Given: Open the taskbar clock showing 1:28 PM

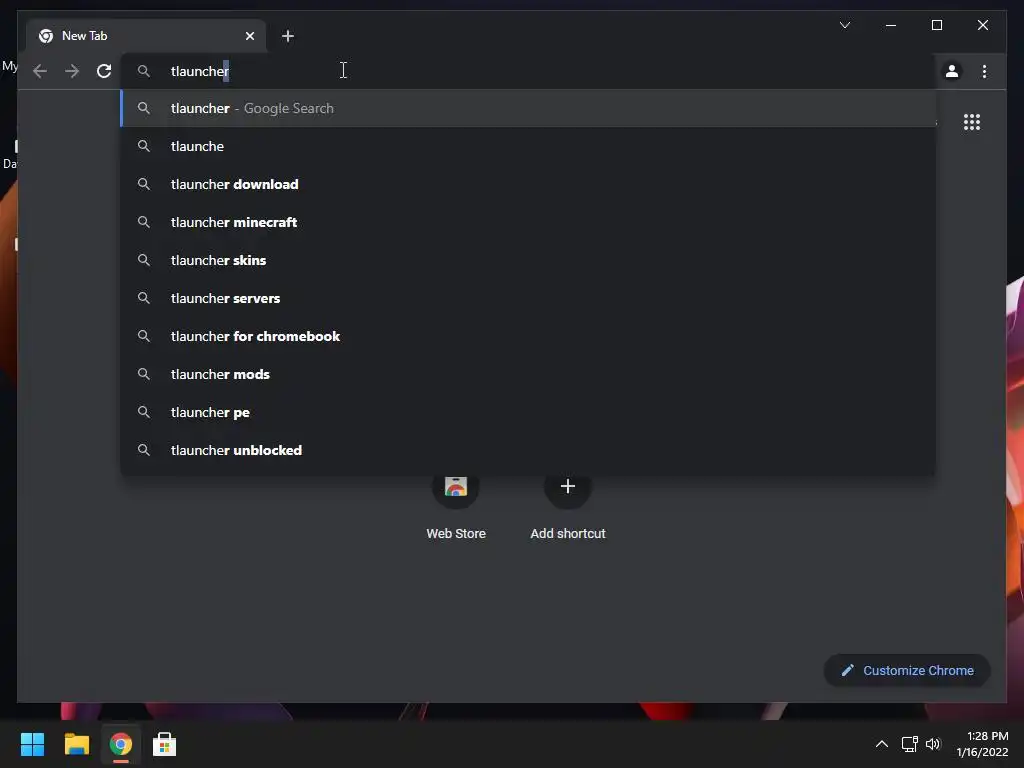Looking at the screenshot, I should pyautogui.click(x=982, y=744).
